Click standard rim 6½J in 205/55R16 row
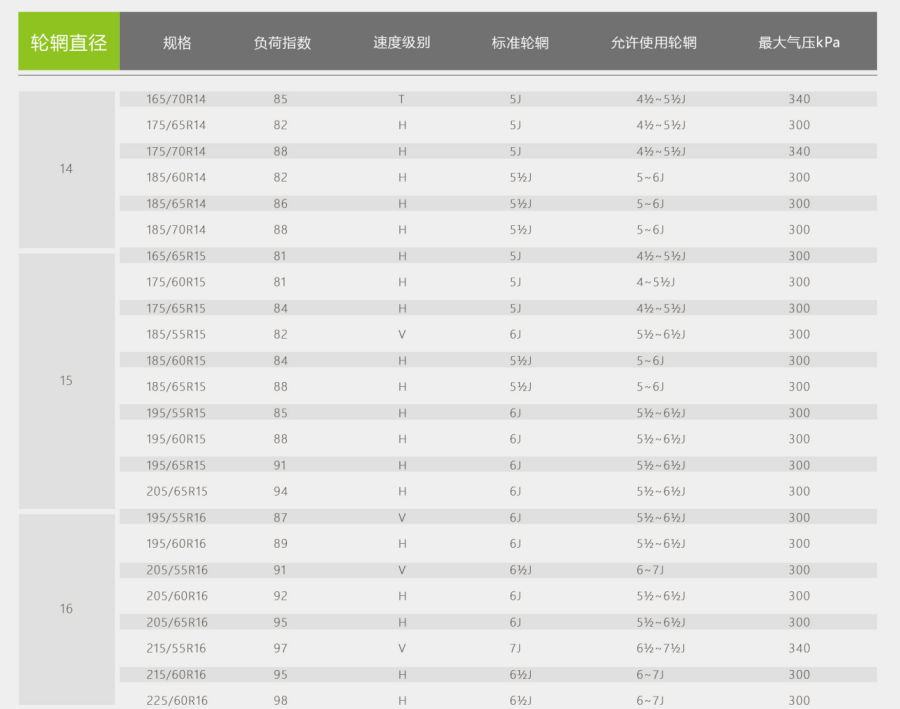 520,569
